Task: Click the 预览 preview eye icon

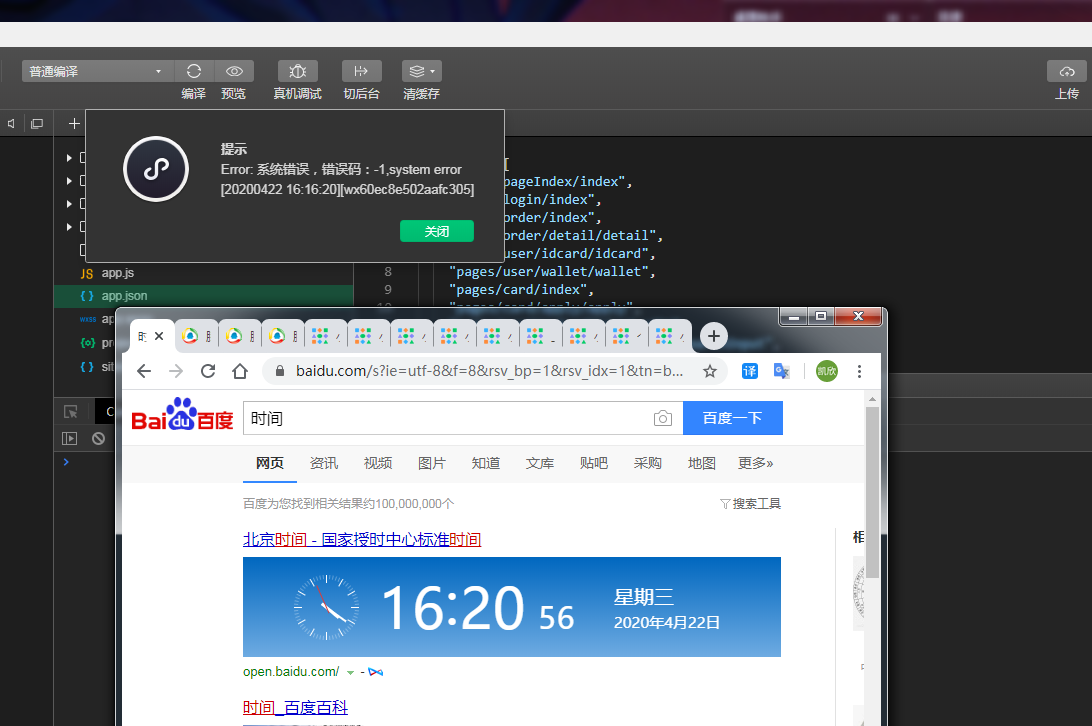Action: (234, 71)
